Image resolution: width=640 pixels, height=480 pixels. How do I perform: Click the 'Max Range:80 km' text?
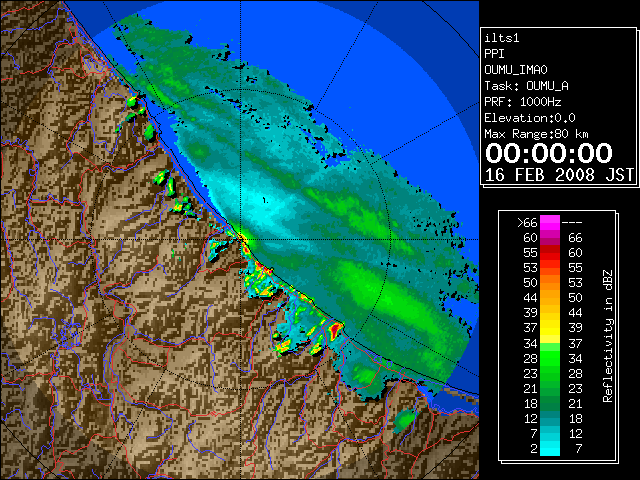coord(536,134)
